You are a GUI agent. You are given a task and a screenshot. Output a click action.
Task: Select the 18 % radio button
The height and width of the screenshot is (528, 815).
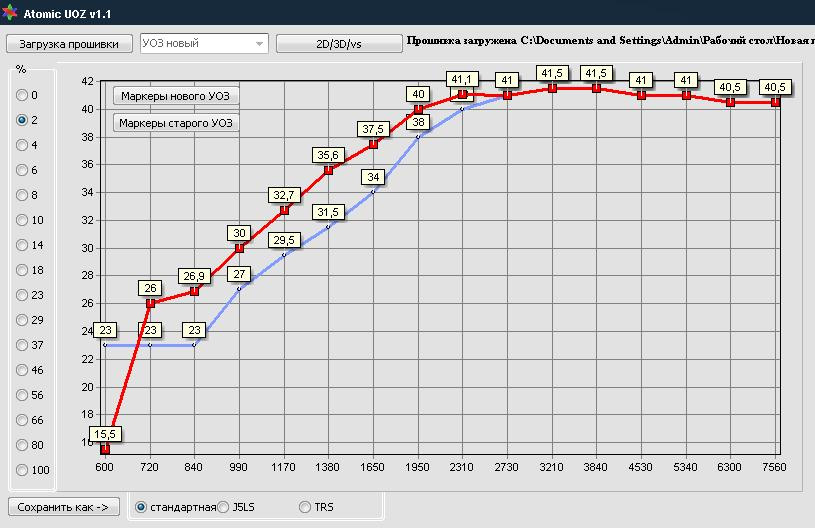tap(22, 270)
